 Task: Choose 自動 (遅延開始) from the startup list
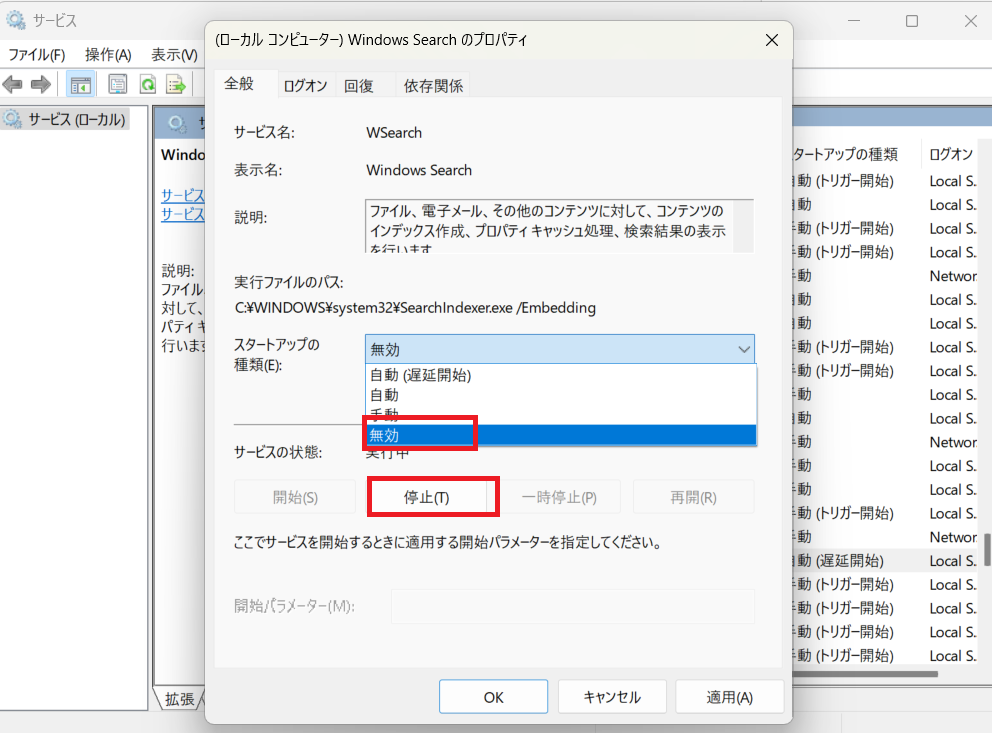(x=561, y=375)
